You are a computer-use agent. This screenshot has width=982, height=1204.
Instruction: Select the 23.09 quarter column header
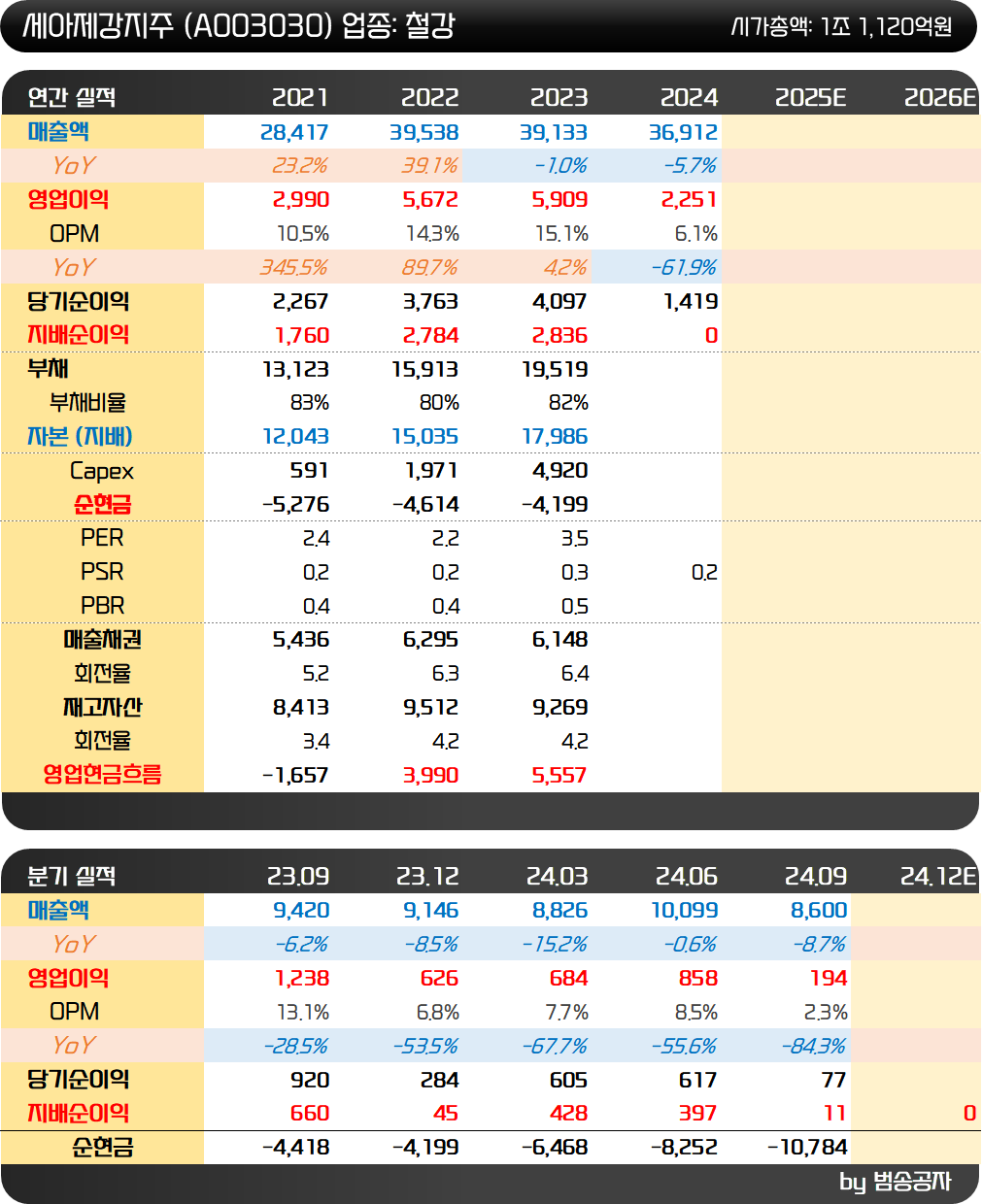(x=297, y=876)
